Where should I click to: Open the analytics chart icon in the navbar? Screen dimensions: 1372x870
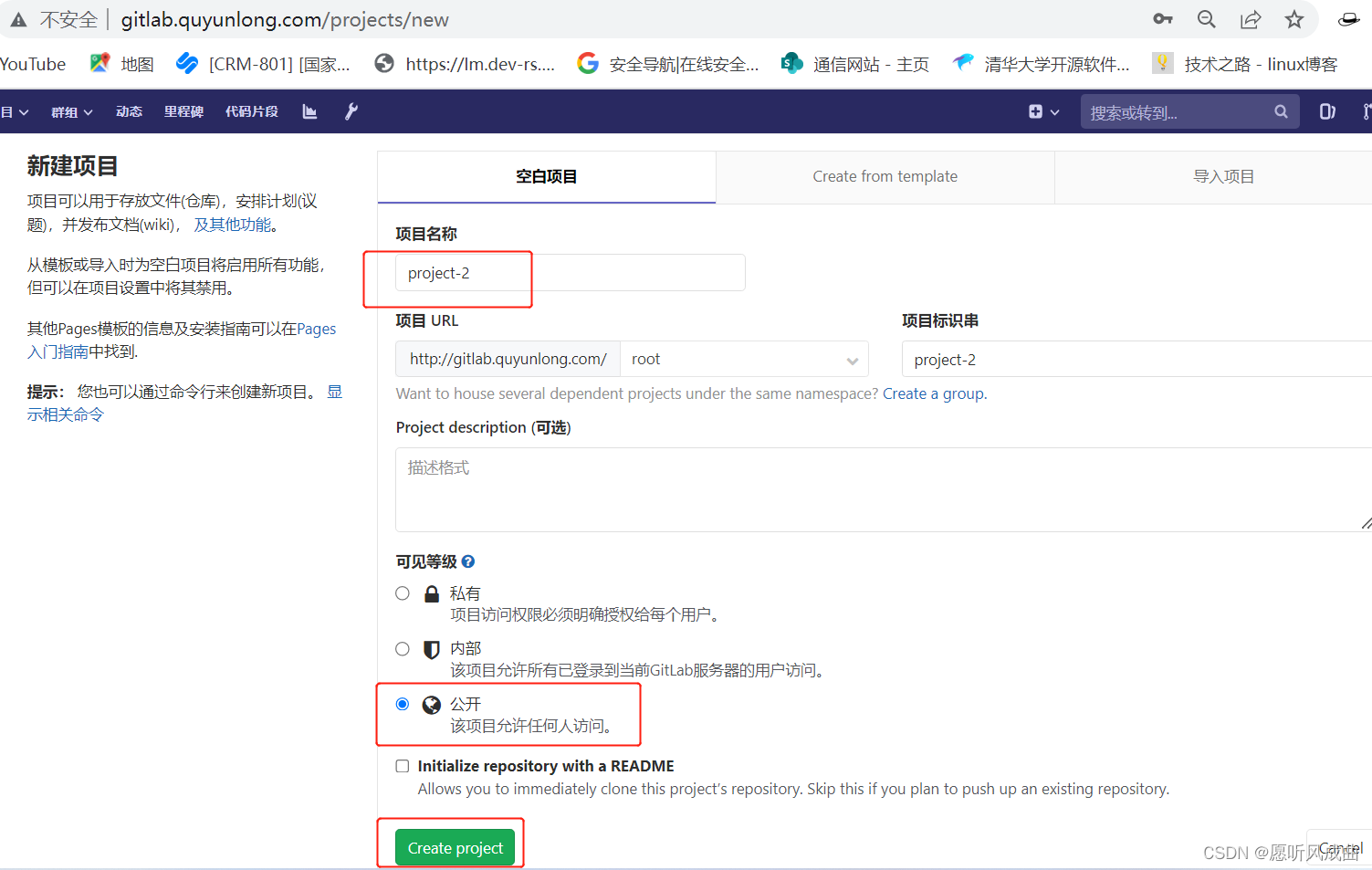click(309, 111)
